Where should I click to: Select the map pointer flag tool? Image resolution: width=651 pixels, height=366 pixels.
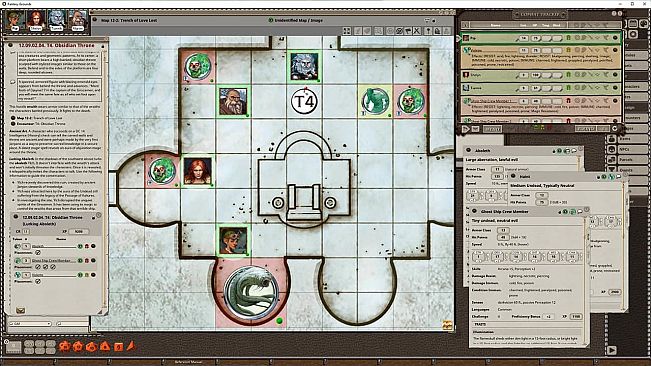pos(408,31)
